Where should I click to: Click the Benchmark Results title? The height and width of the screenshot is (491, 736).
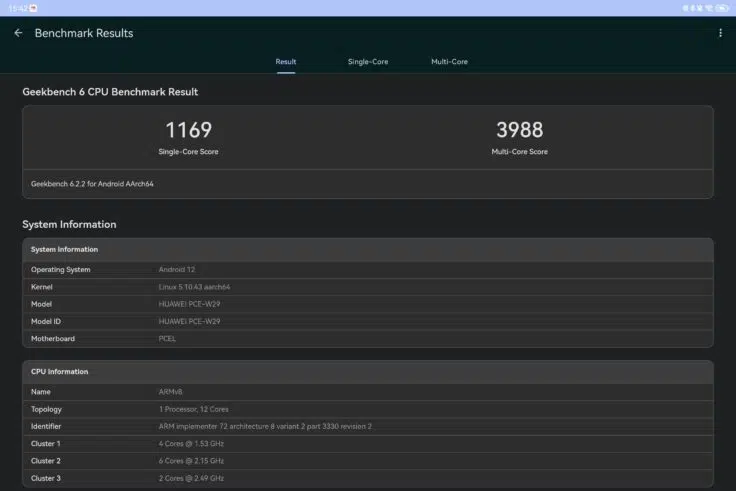point(84,33)
